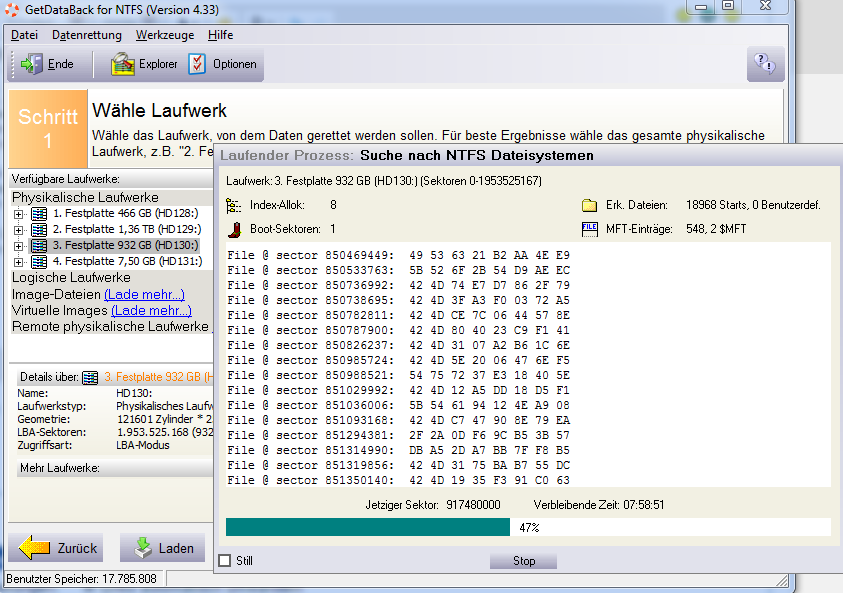This screenshot has height=593, width=843.
Task: Open the Hilfe menu
Action: pos(220,35)
